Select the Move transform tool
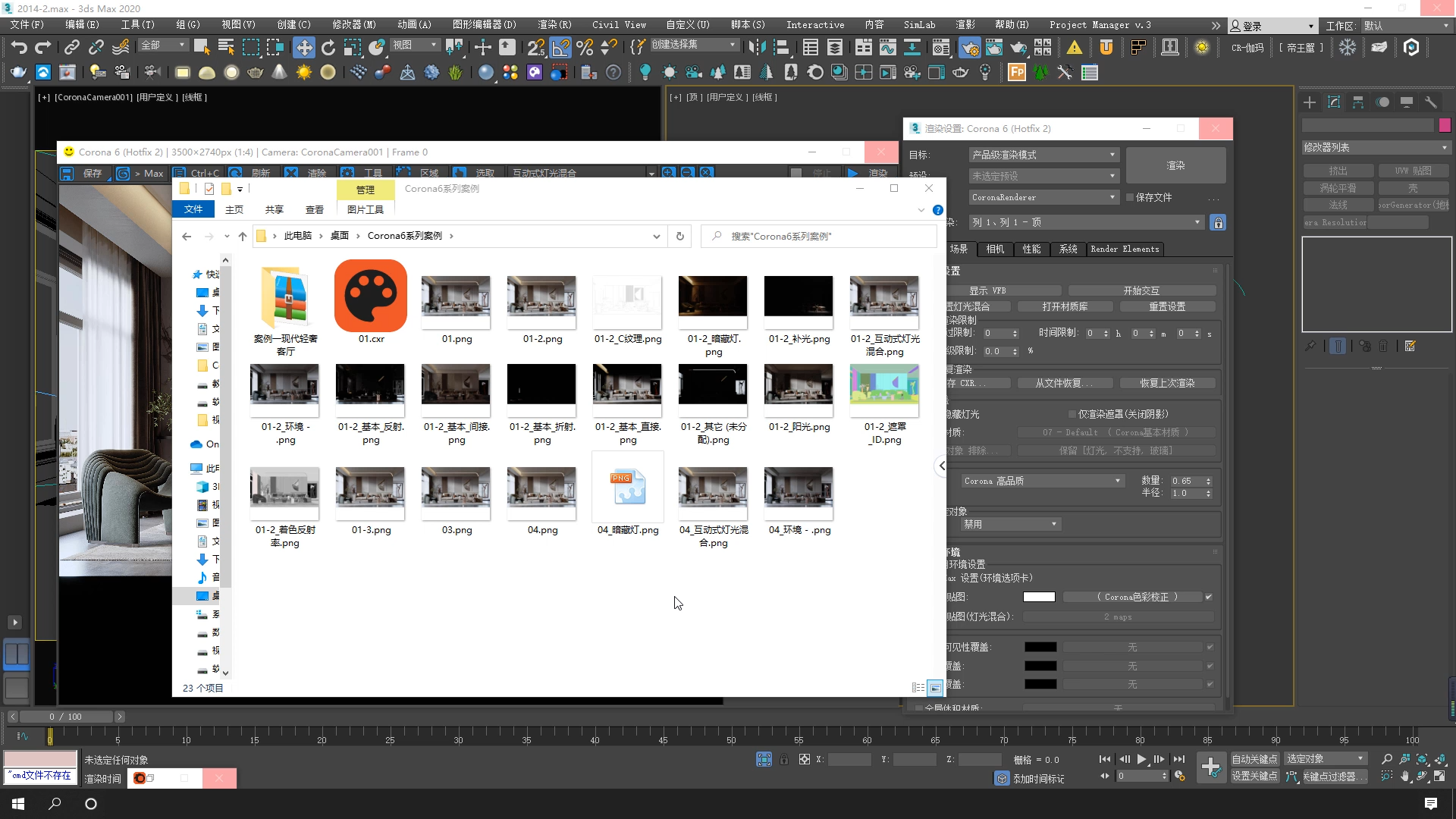 [303, 48]
